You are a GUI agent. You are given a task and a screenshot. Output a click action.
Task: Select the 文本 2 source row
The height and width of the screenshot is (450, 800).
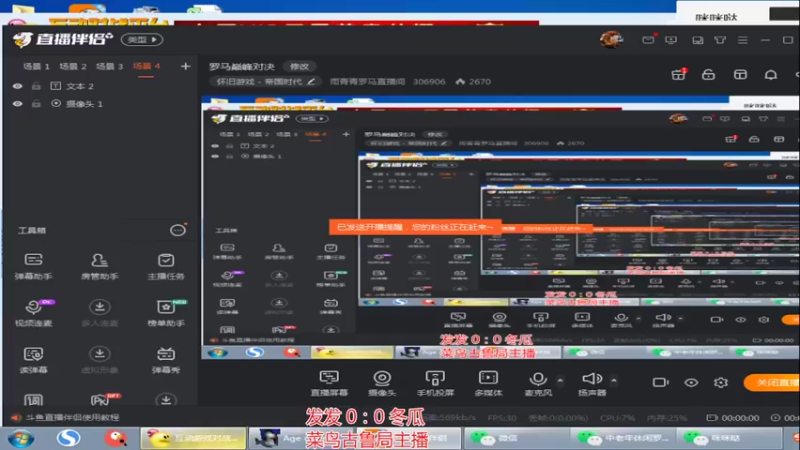101,86
